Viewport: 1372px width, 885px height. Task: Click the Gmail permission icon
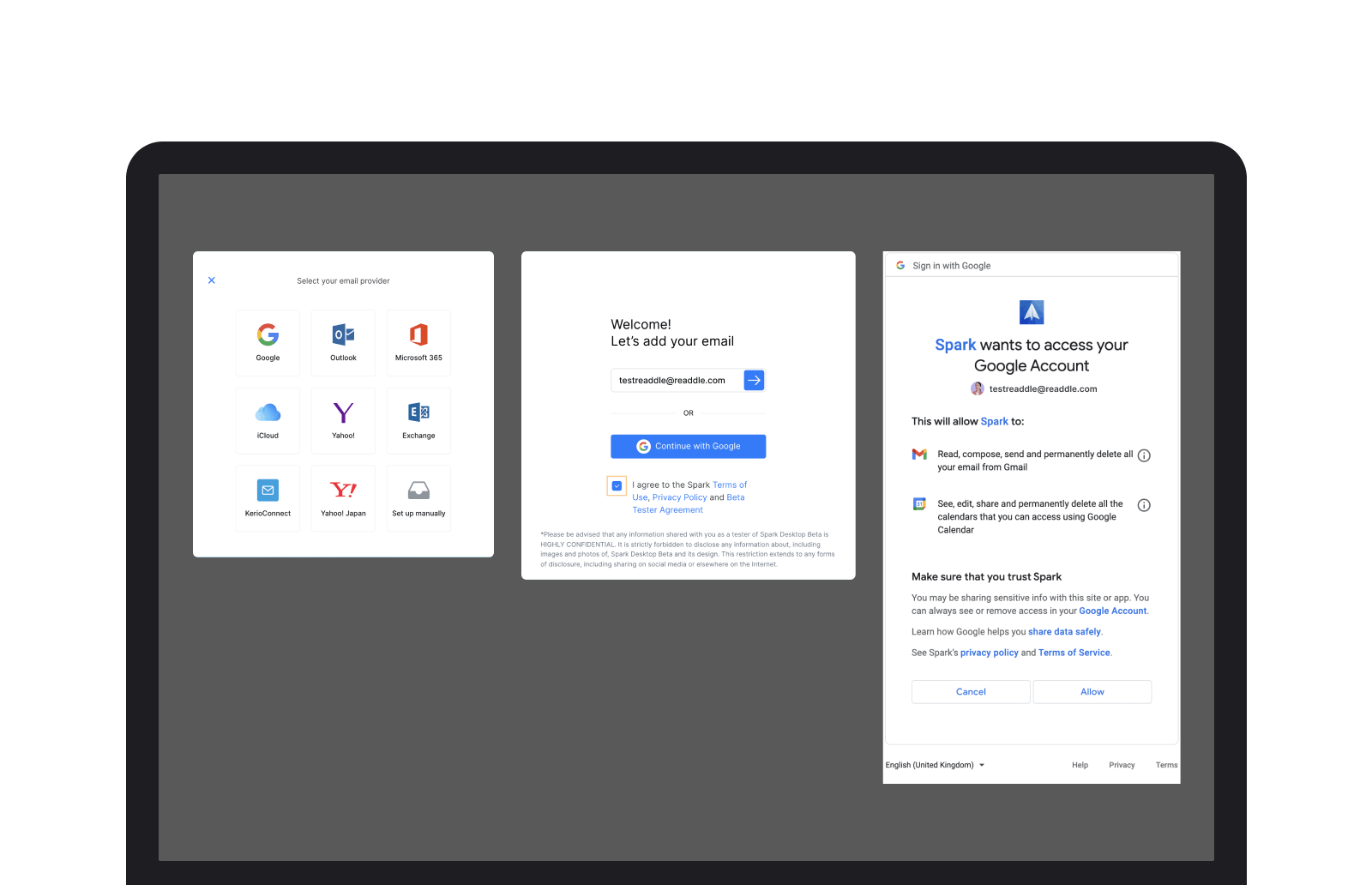point(919,455)
